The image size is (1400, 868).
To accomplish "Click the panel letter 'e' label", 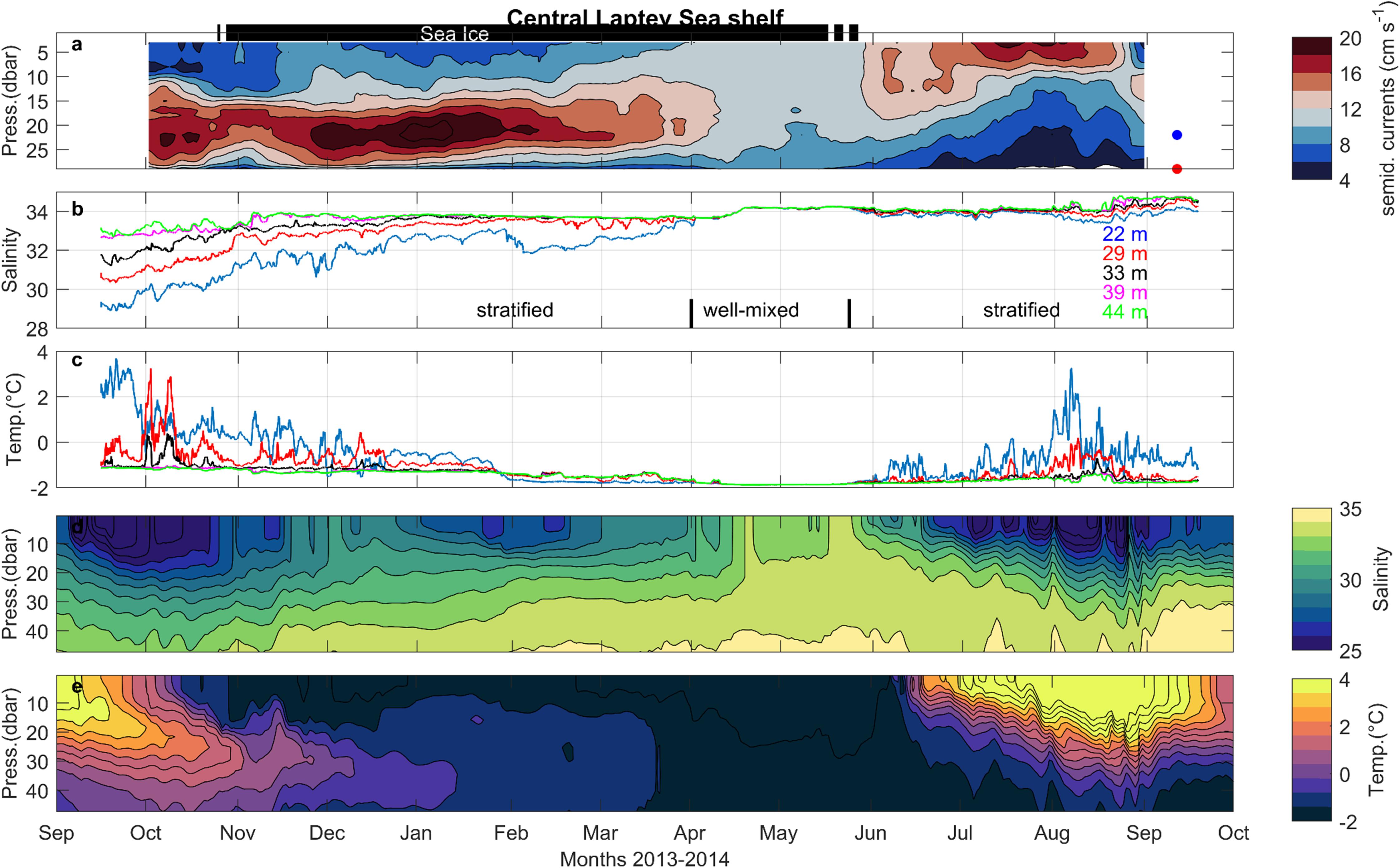I will (77, 687).
